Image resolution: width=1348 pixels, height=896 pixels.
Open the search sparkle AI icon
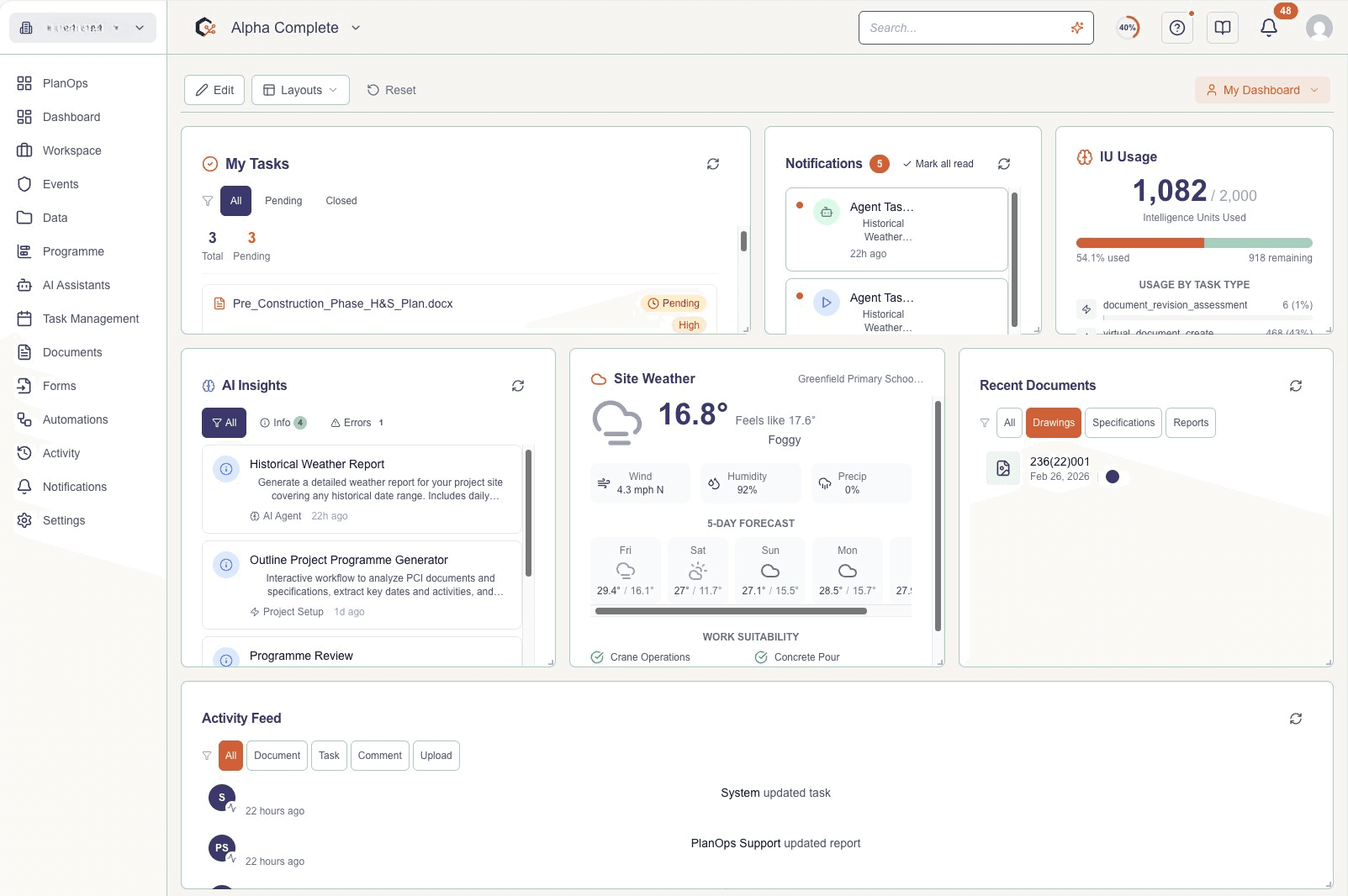click(x=1077, y=27)
